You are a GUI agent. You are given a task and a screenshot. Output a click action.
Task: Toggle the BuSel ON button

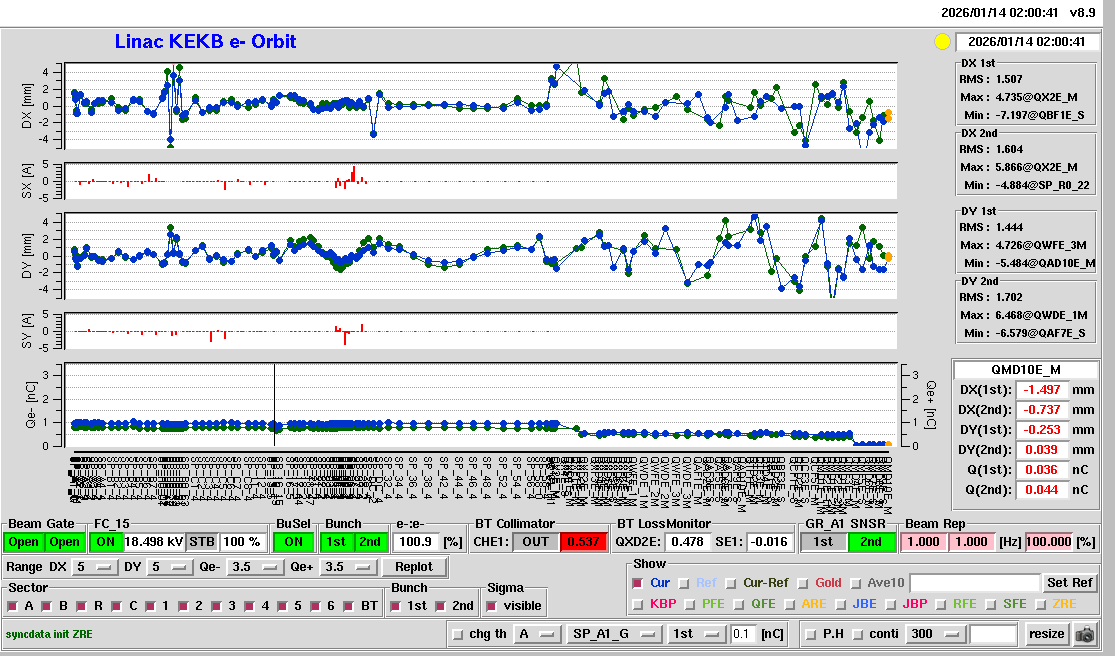coord(292,541)
